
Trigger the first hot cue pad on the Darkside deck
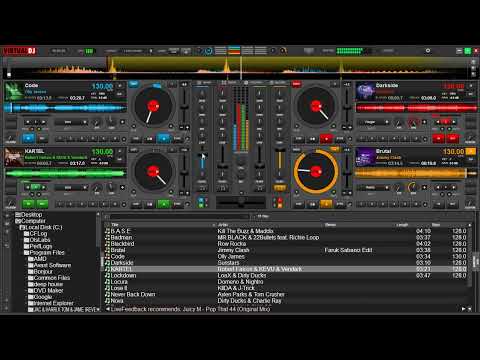tap(362, 138)
